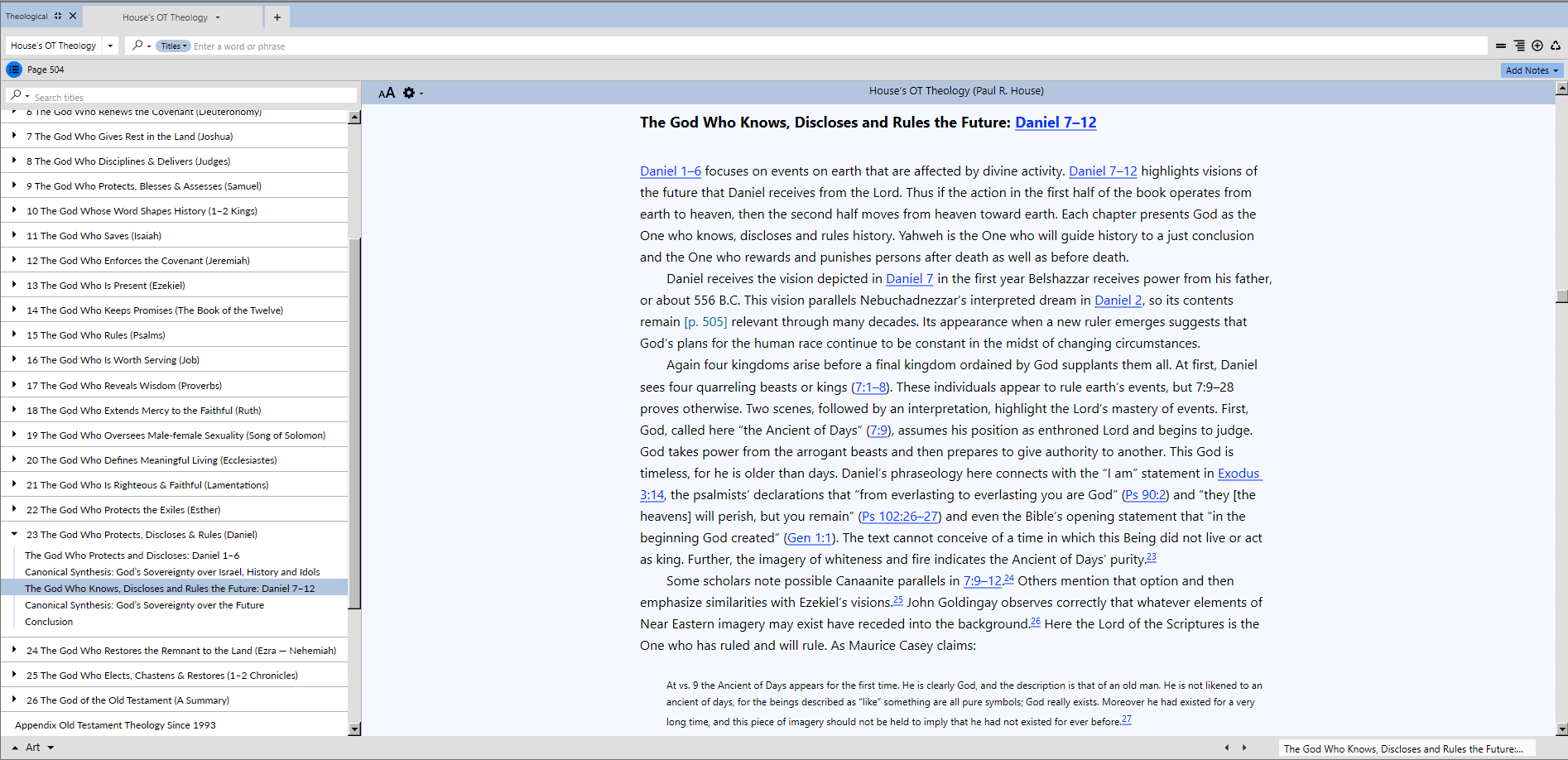Screen dimensions: 1568x760
Task: Open chapter 20 The God Who Defines Meaningful Living
Action: click(x=152, y=460)
